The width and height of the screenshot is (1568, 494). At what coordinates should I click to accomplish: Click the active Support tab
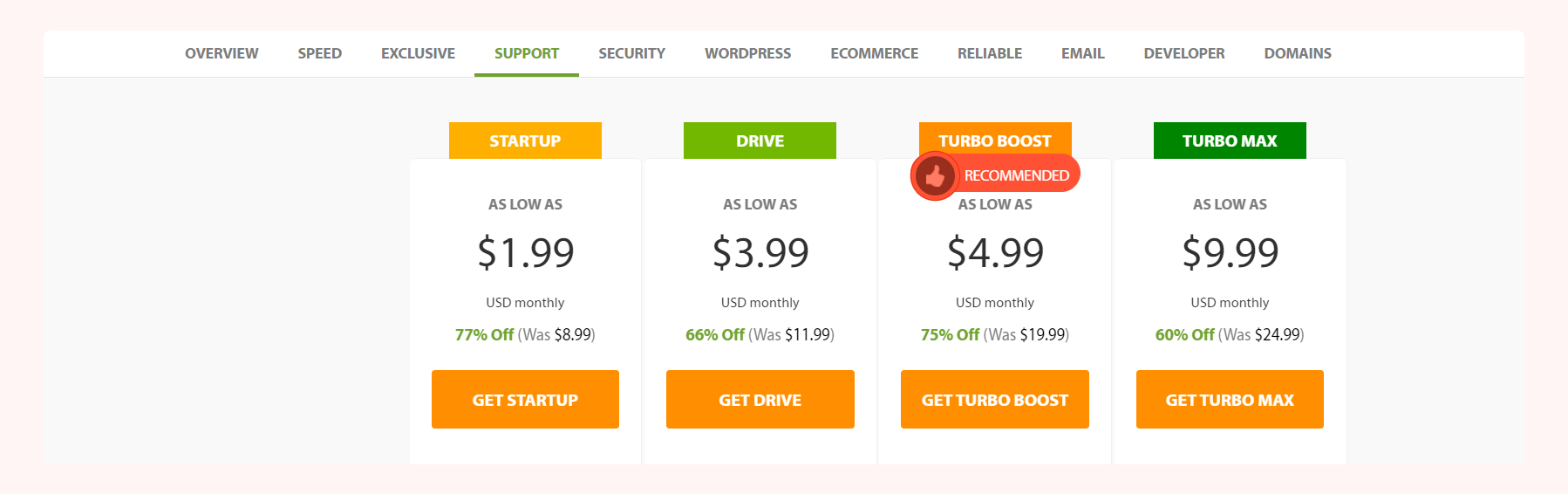(527, 53)
